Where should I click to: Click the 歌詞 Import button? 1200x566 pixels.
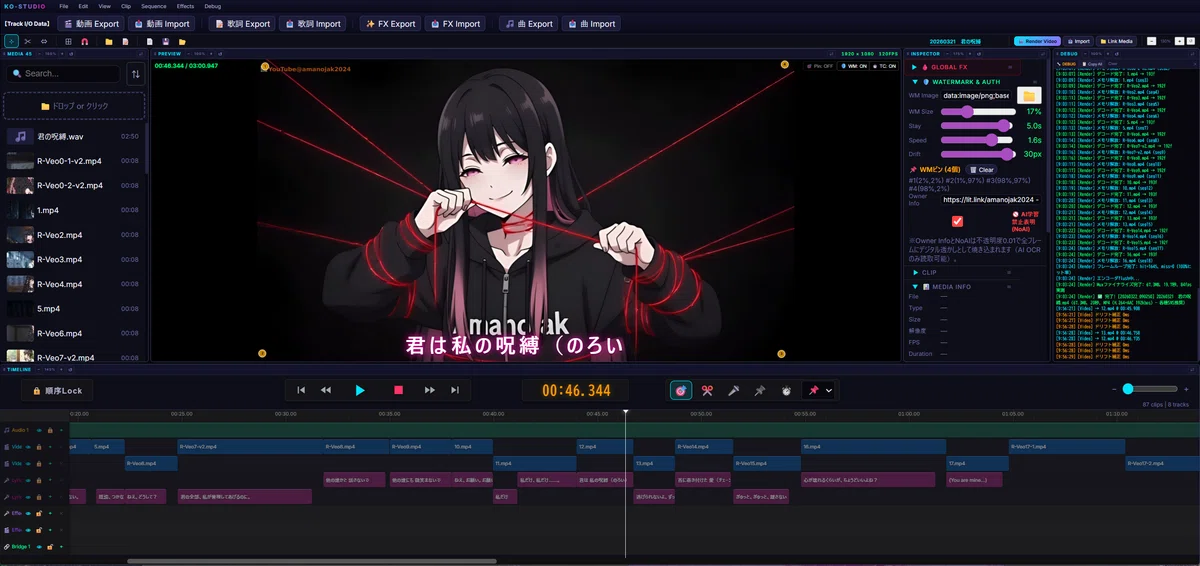tap(312, 24)
